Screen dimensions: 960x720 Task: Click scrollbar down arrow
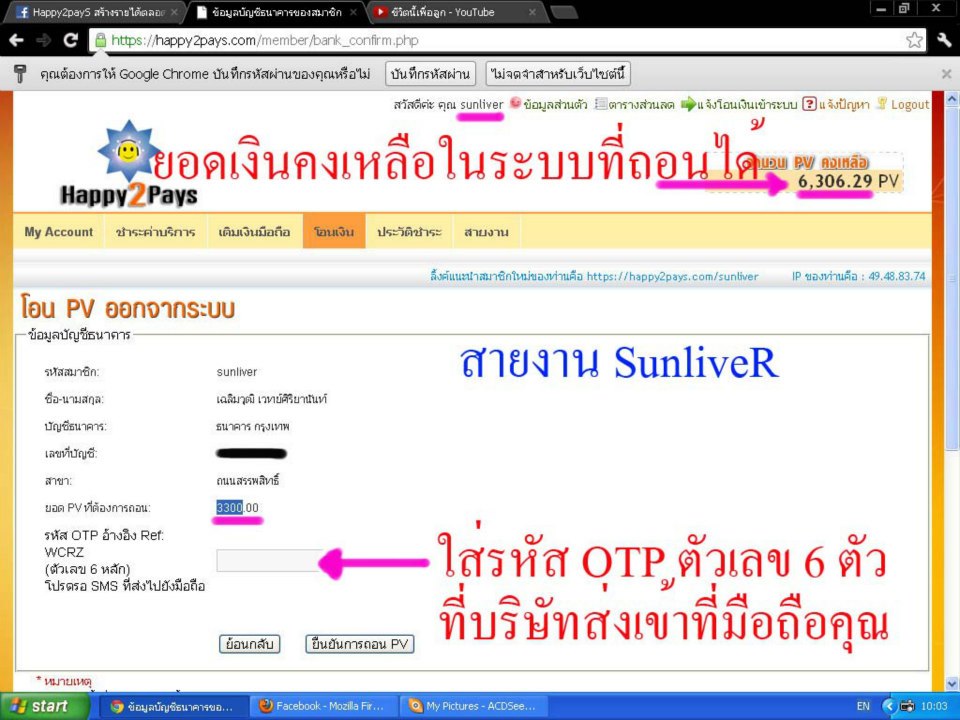point(952,683)
